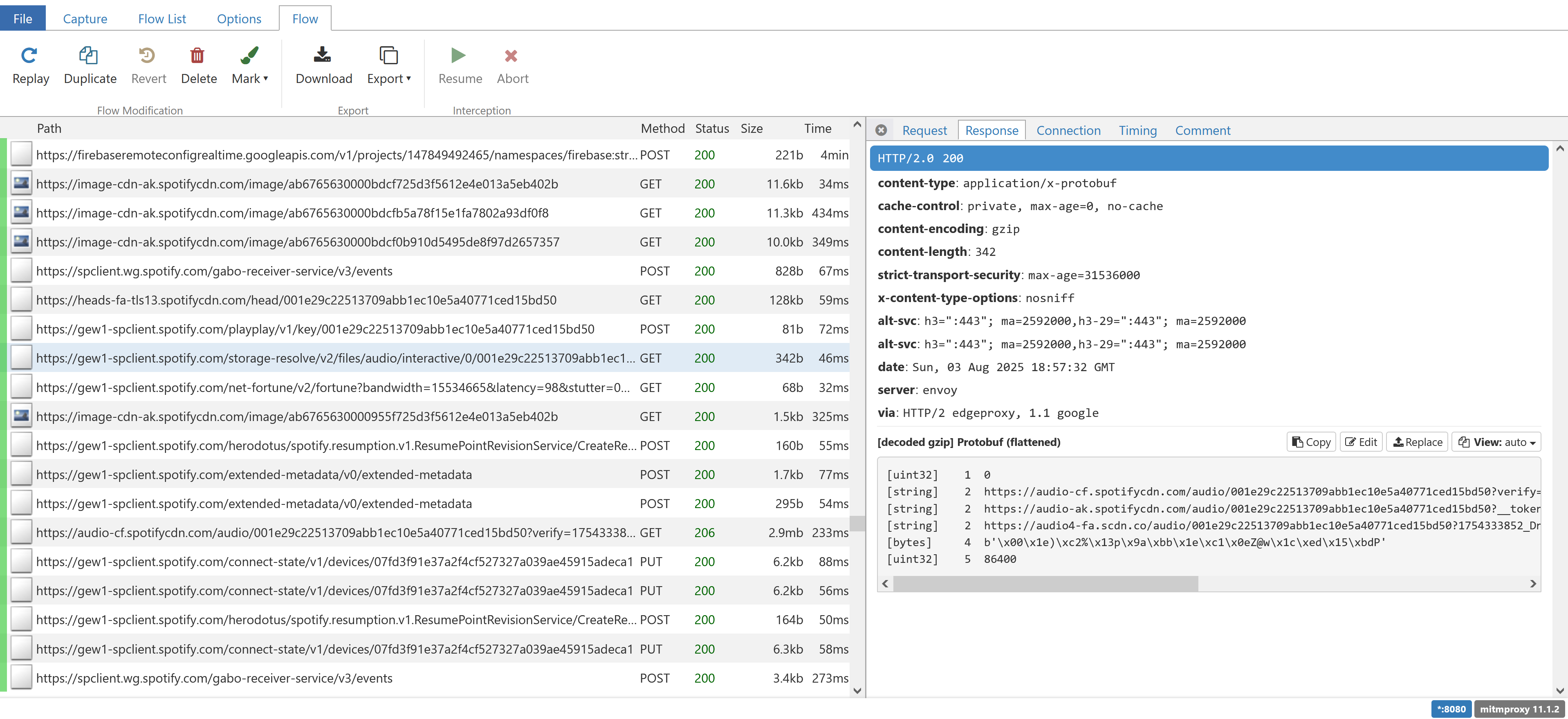This screenshot has width=1568, height=719.
Task: Close the flow details panel
Action: point(880,130)
